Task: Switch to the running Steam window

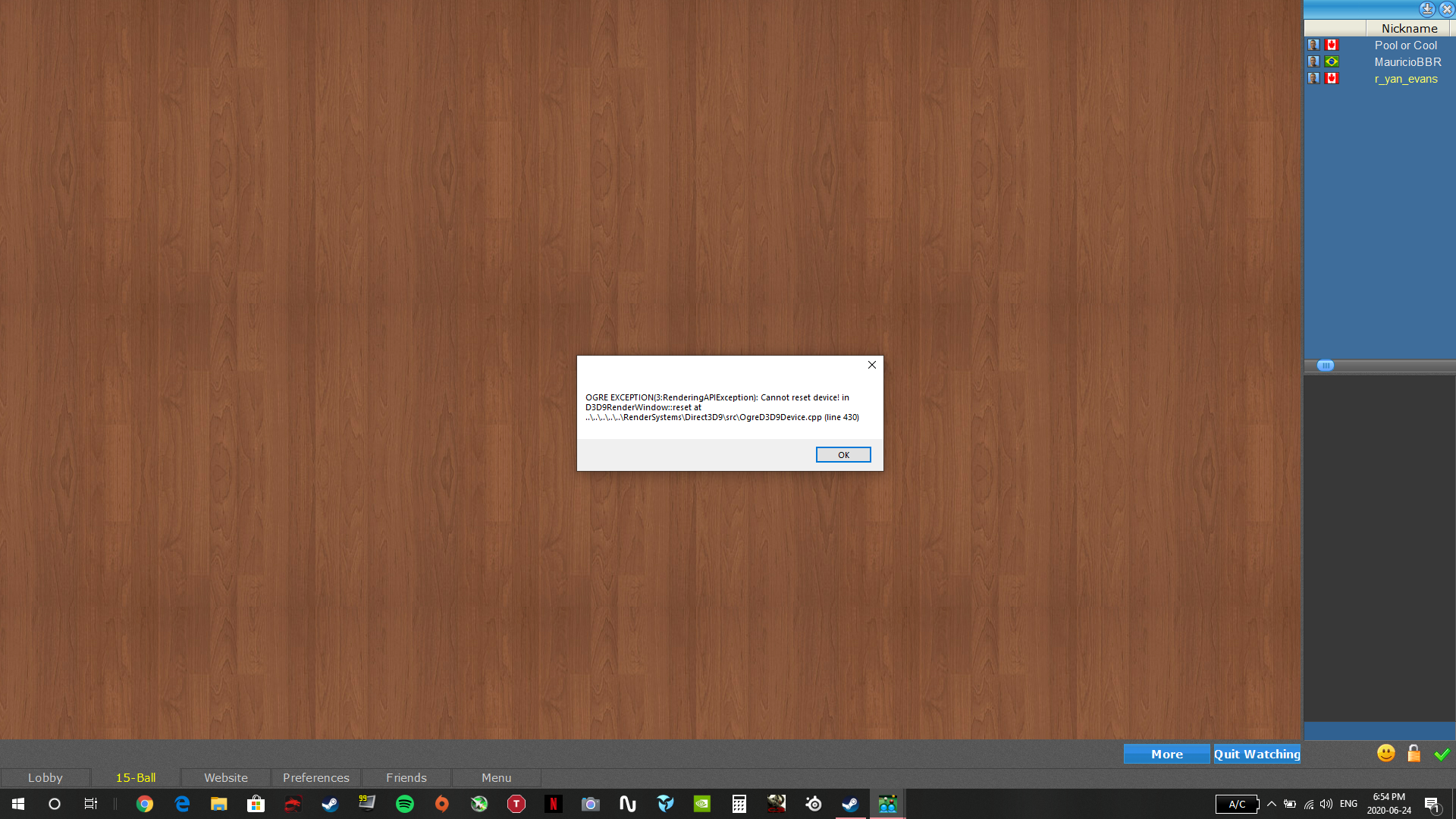Action: tap(851, 804)
